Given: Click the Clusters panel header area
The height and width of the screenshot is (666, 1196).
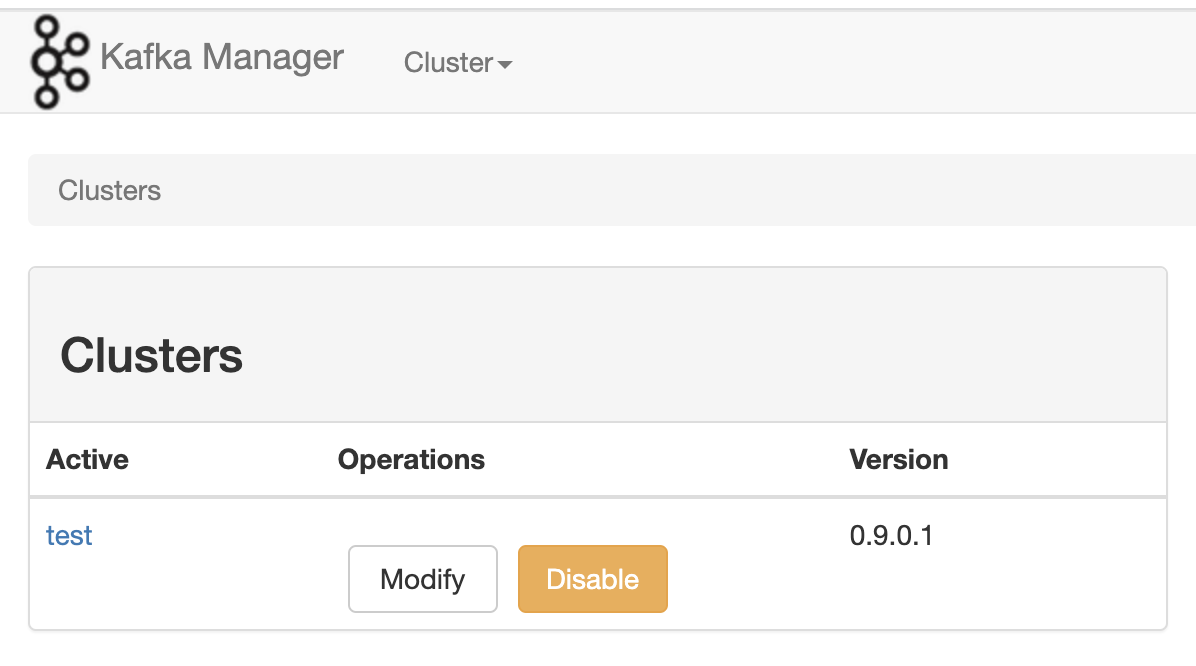Looking at the screenshot, I should click(597, 343).
